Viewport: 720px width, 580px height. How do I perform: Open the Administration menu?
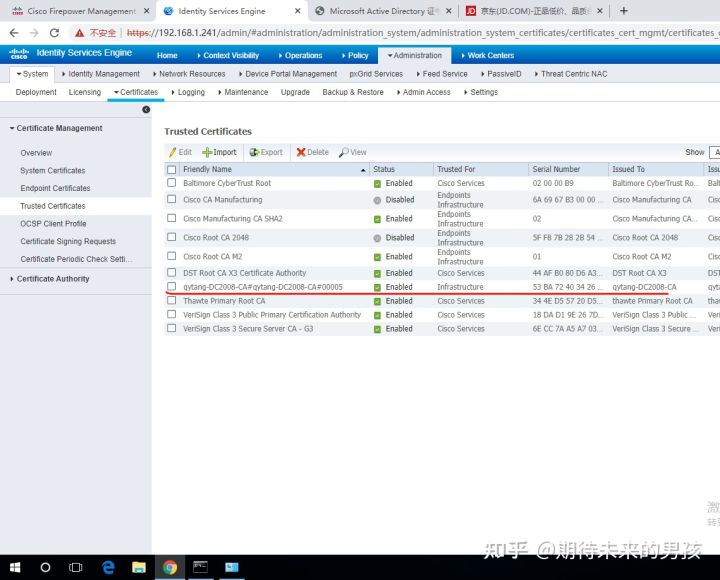(x=415, y=55)
